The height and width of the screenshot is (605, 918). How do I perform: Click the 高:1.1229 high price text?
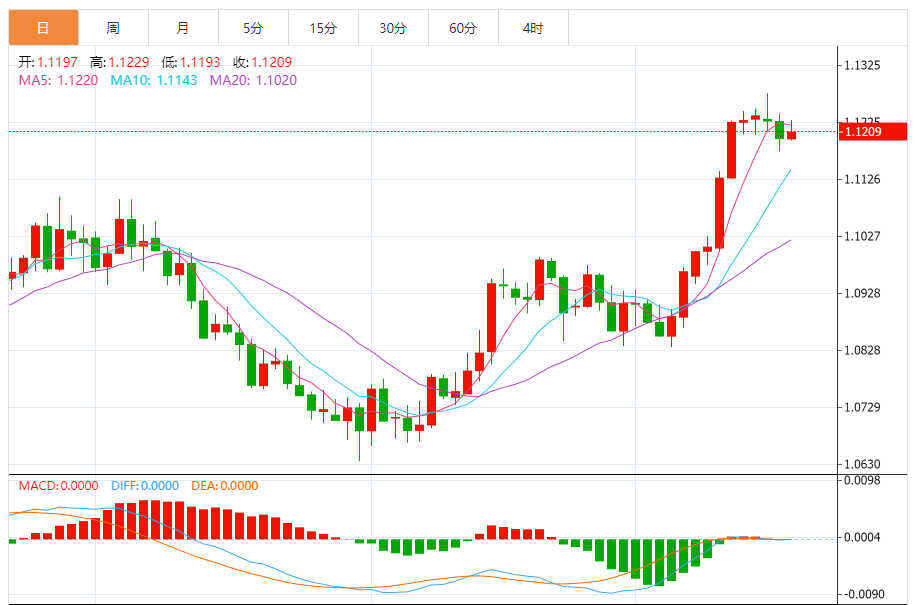point(119,62)
